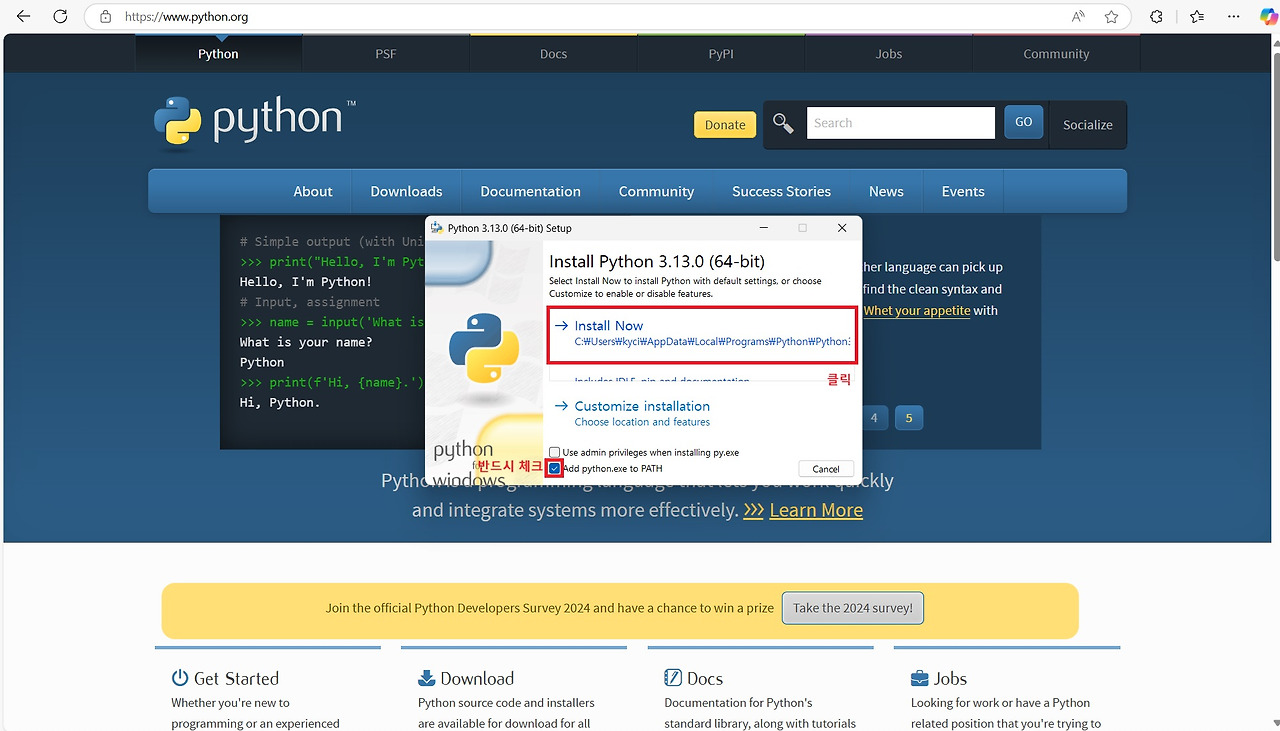Viewport: 1280px width, 731px height.
Task: Open the Events navigation menu
Action: [x=963, y=191]
